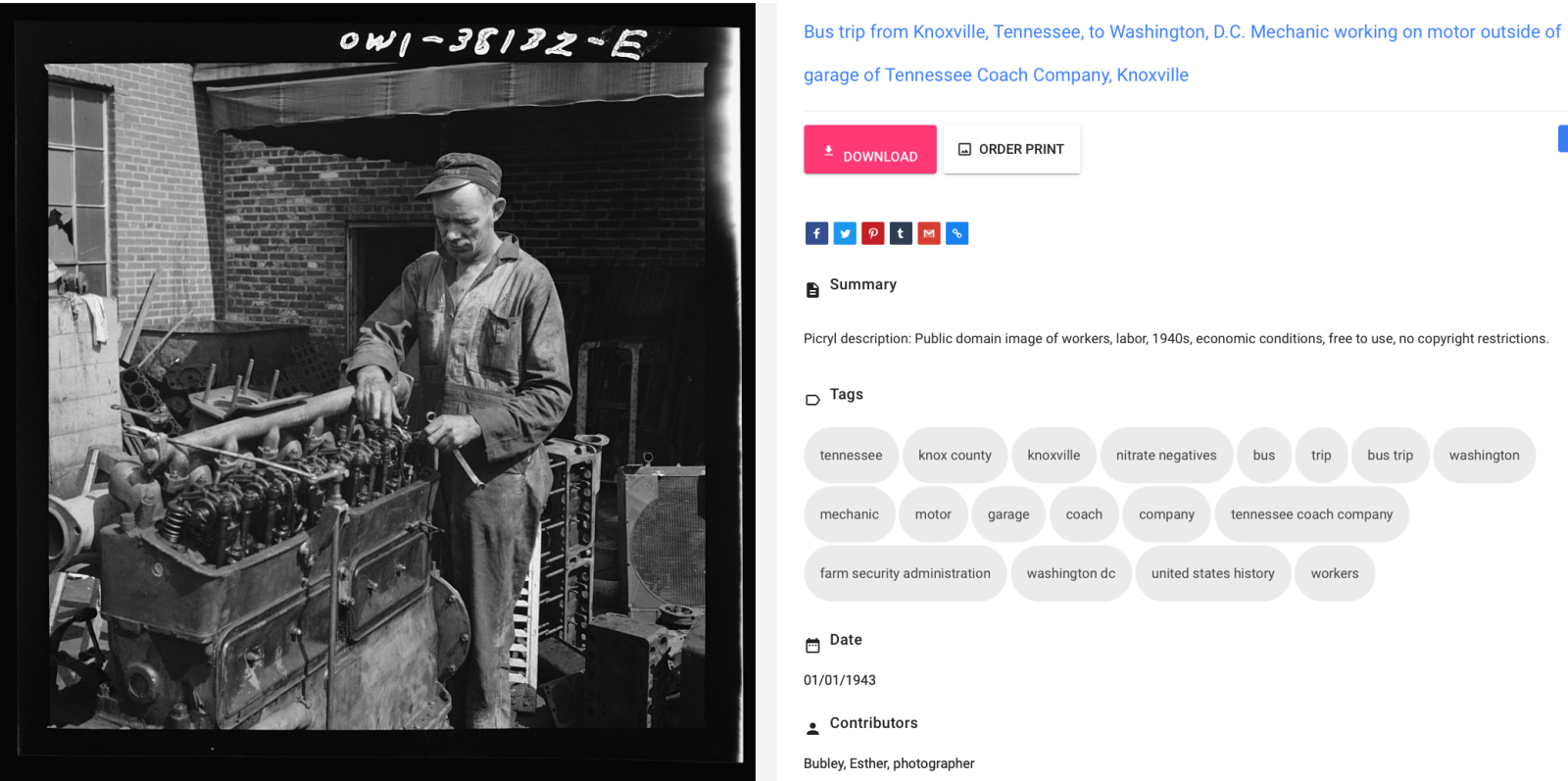The image size is (1568, 781).
Task: Select the 'knox county' tag
Action: [955, 456]
